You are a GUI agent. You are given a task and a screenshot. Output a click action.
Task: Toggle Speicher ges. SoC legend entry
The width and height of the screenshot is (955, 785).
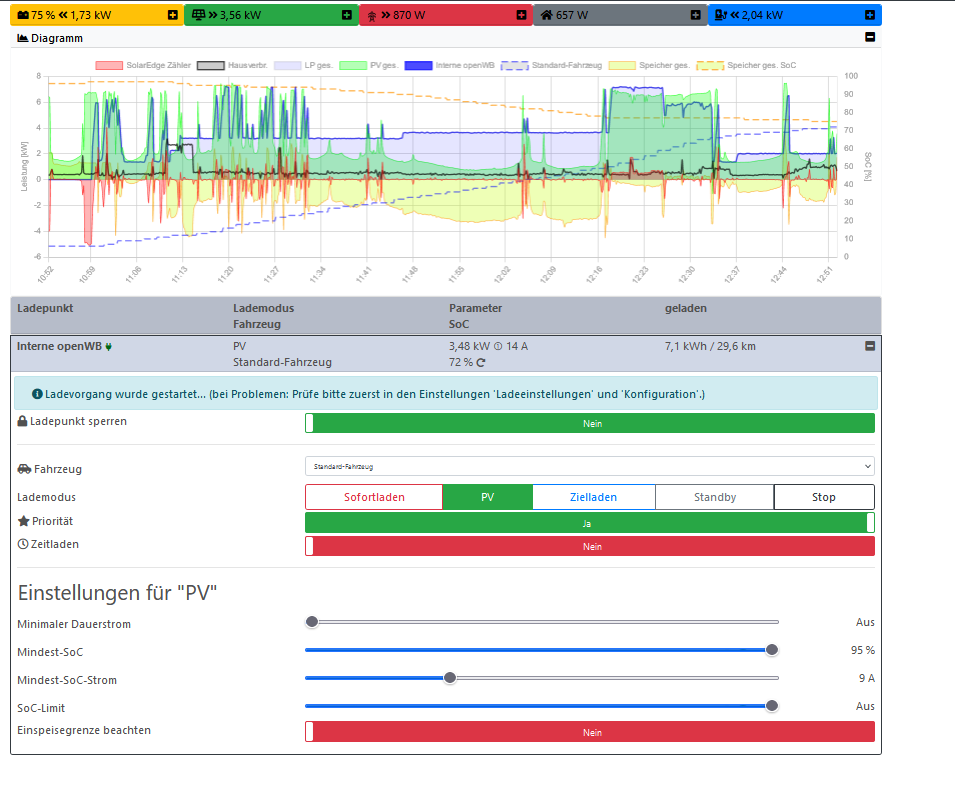coord(746,65)
